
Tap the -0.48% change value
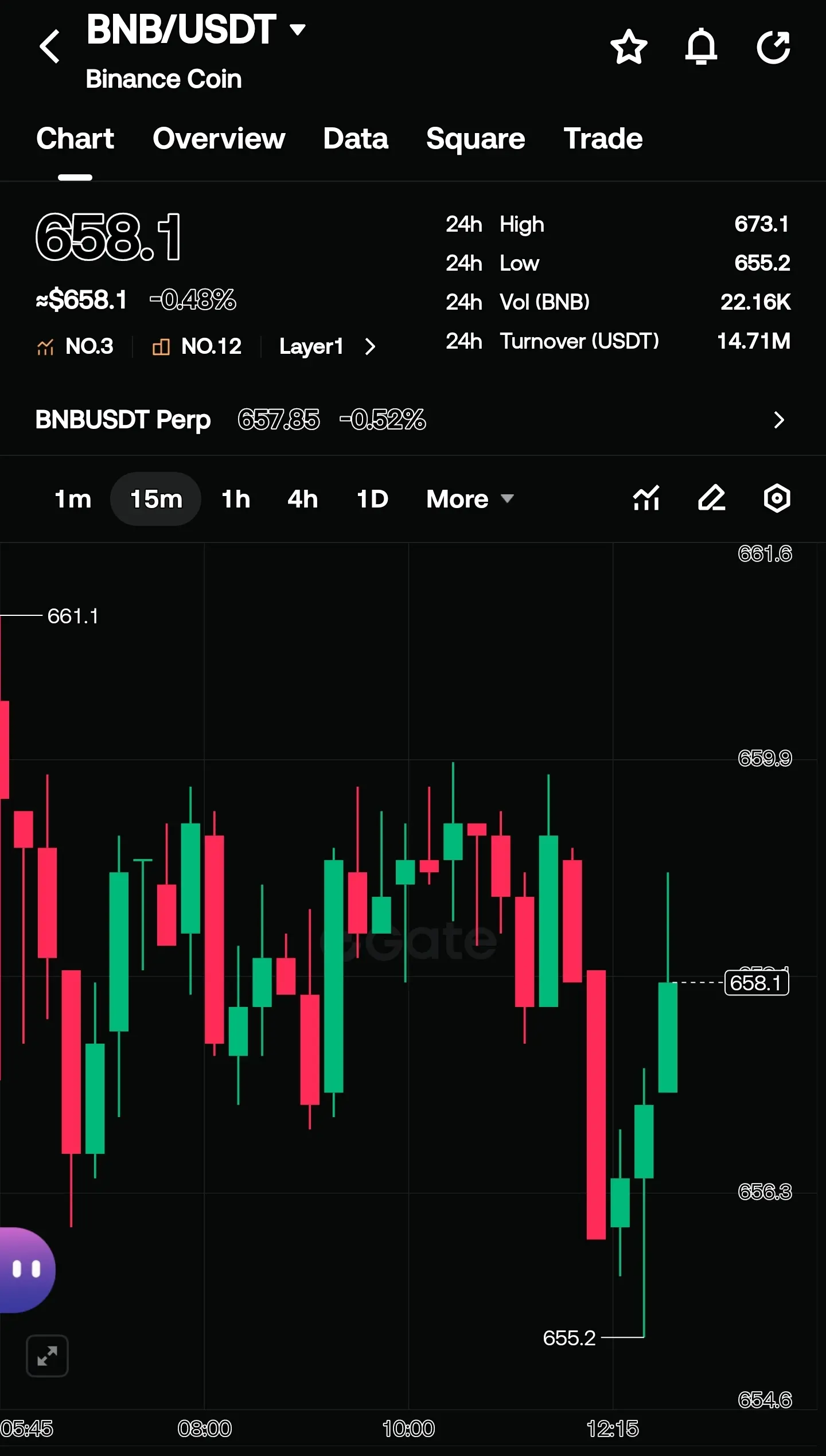click(x=193, y=299)
